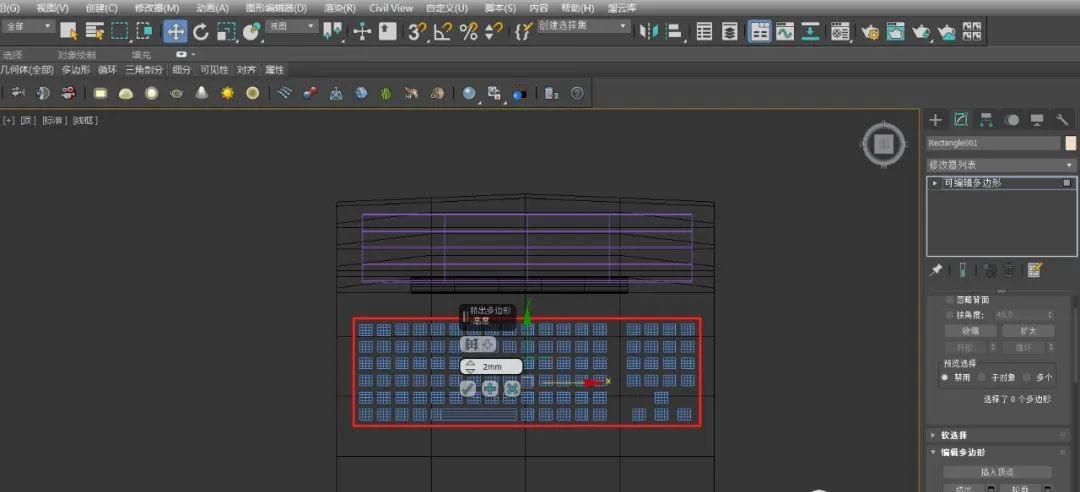Click the Render Production teapot icon
Viewport: 1080px width, 492px height.
pyautogui.click(x=921, y=31)
